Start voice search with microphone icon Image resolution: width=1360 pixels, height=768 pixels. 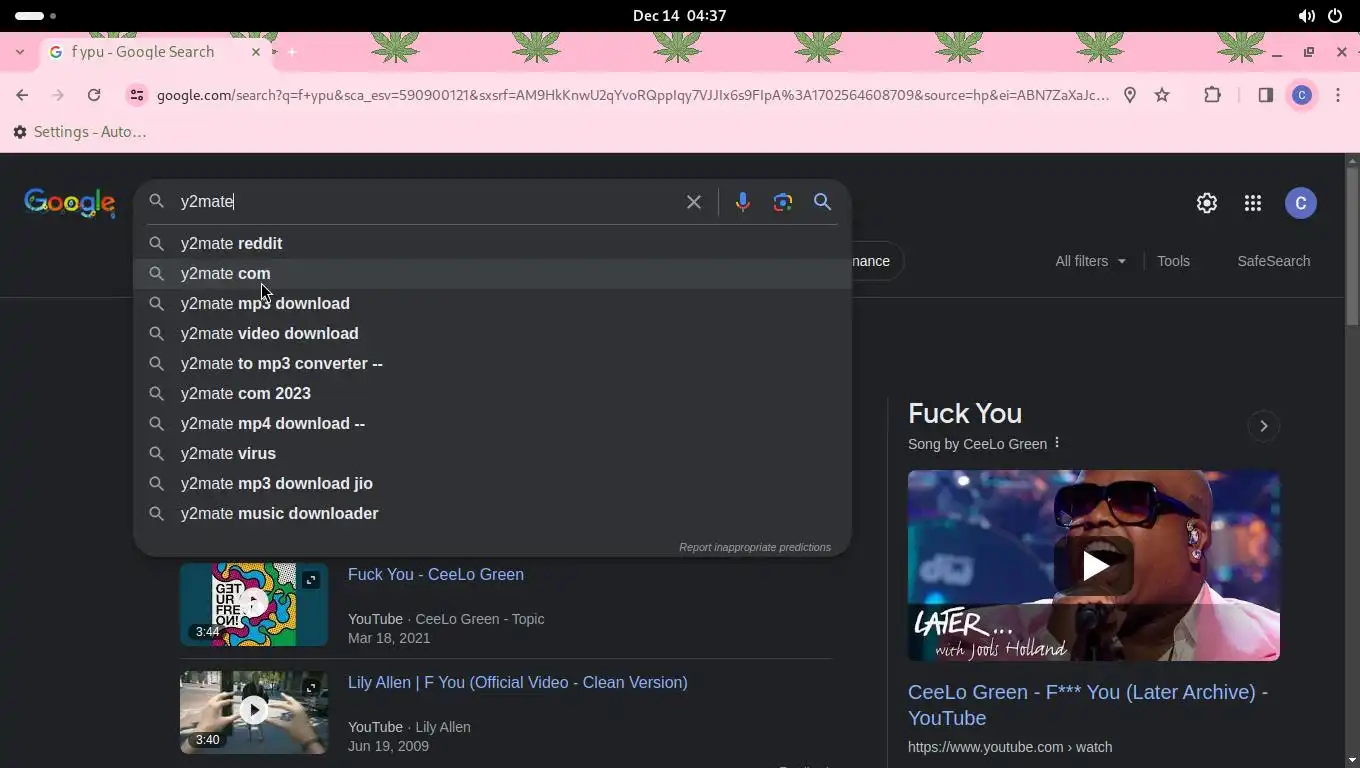742,202
